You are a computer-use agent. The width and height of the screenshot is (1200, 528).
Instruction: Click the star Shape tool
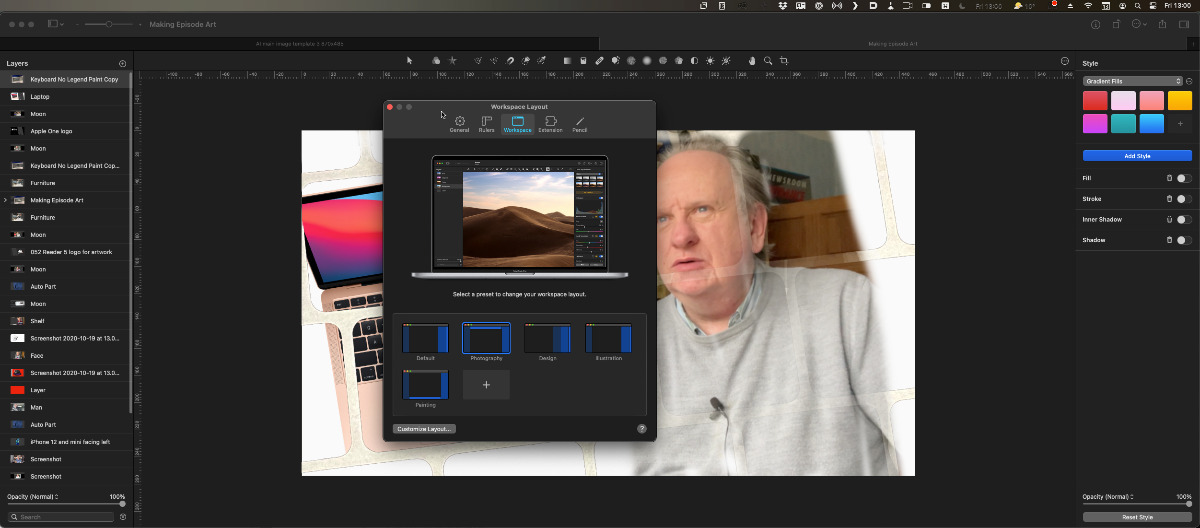coord(452,60)
